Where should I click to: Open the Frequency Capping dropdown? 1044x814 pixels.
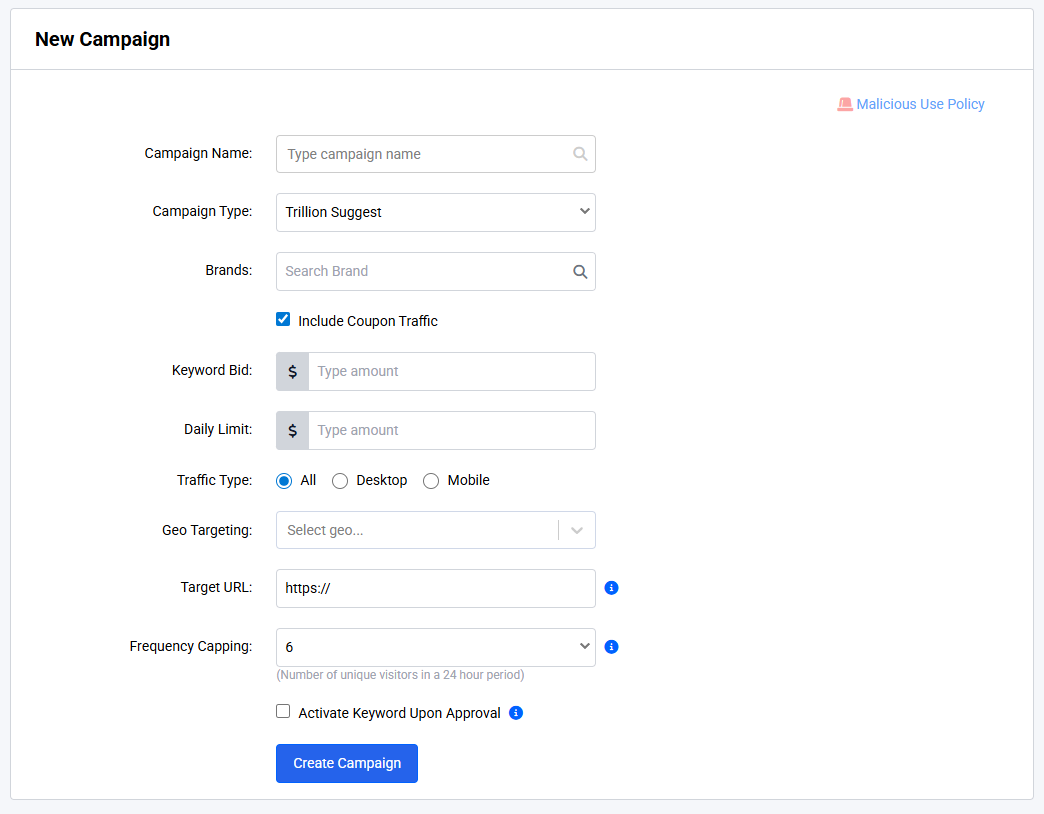(435, 647)
